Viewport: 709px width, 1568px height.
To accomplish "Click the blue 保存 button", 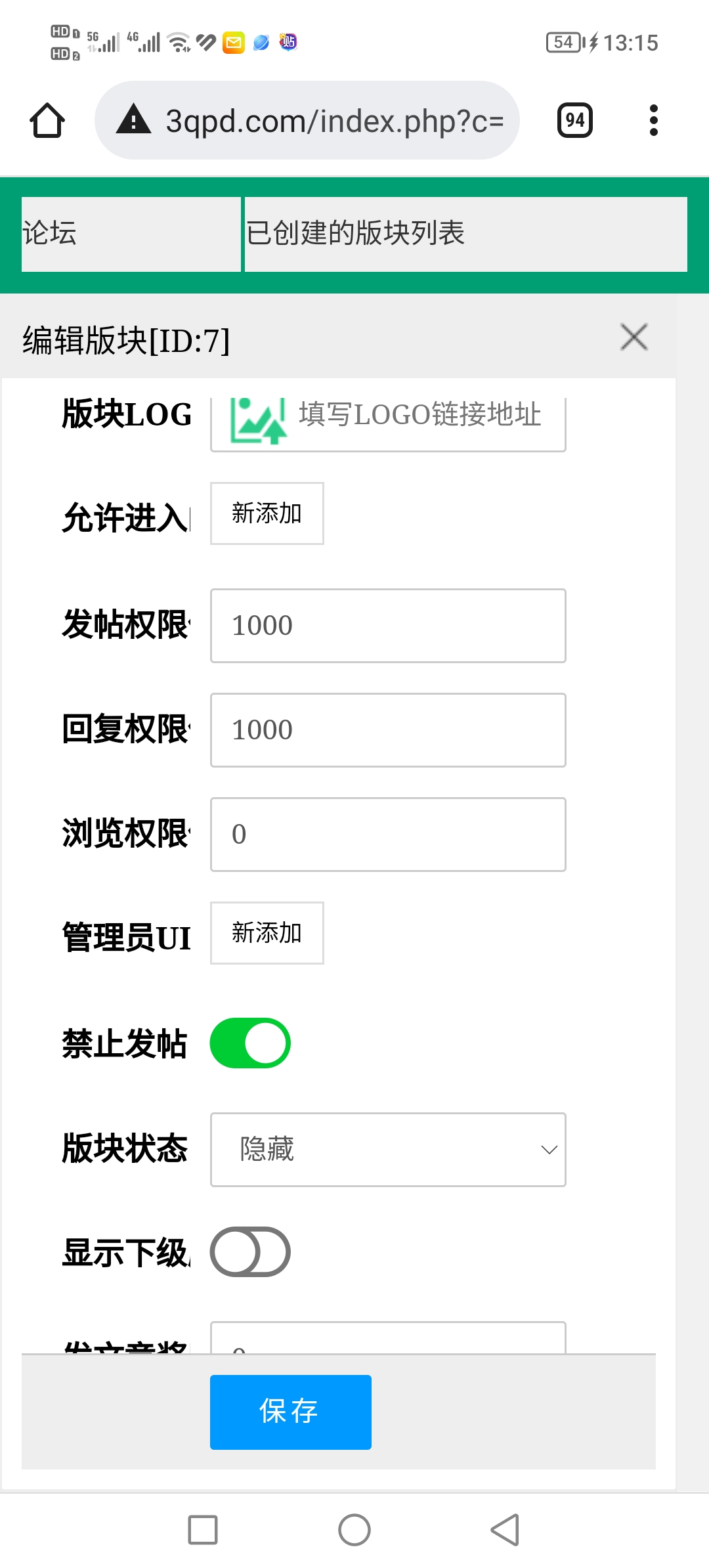I will [x=291, y=1412].
